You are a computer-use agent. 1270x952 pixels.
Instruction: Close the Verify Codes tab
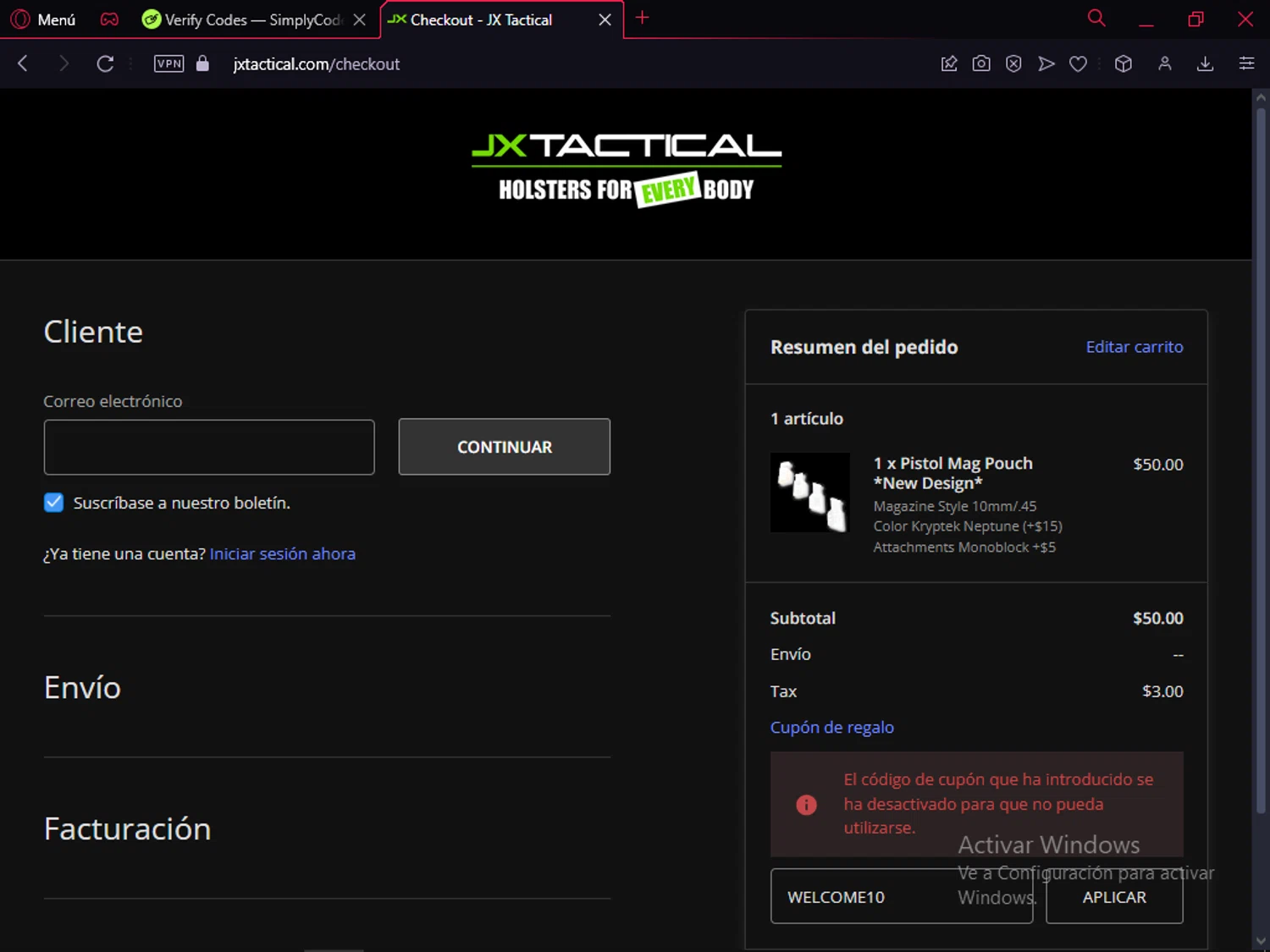[x=360, y=19]
